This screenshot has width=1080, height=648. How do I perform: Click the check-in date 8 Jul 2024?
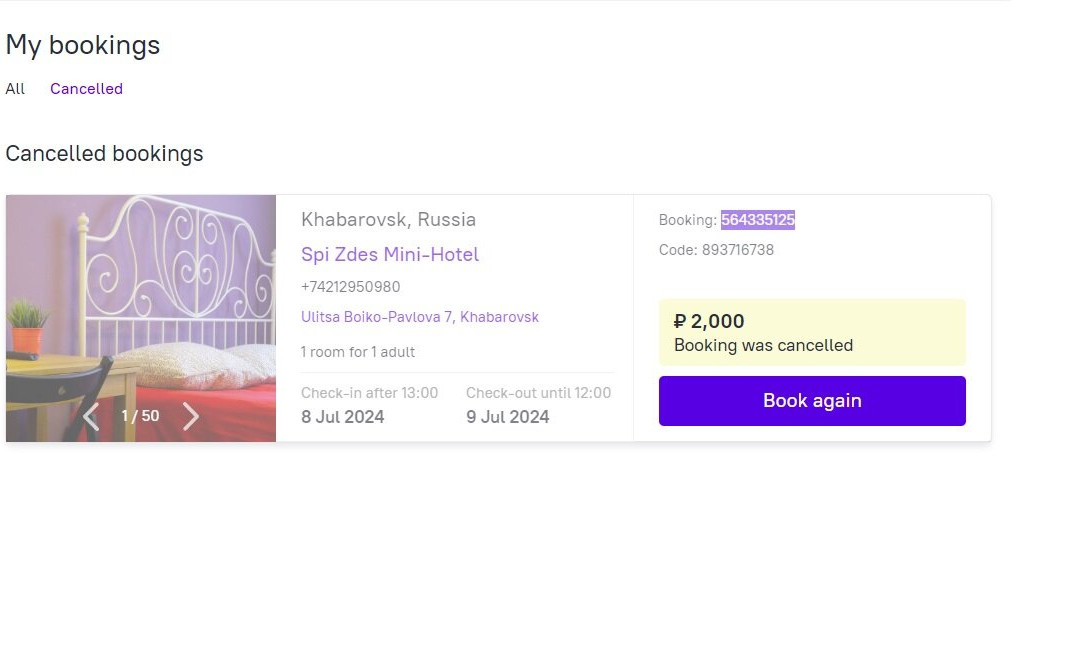343,417
